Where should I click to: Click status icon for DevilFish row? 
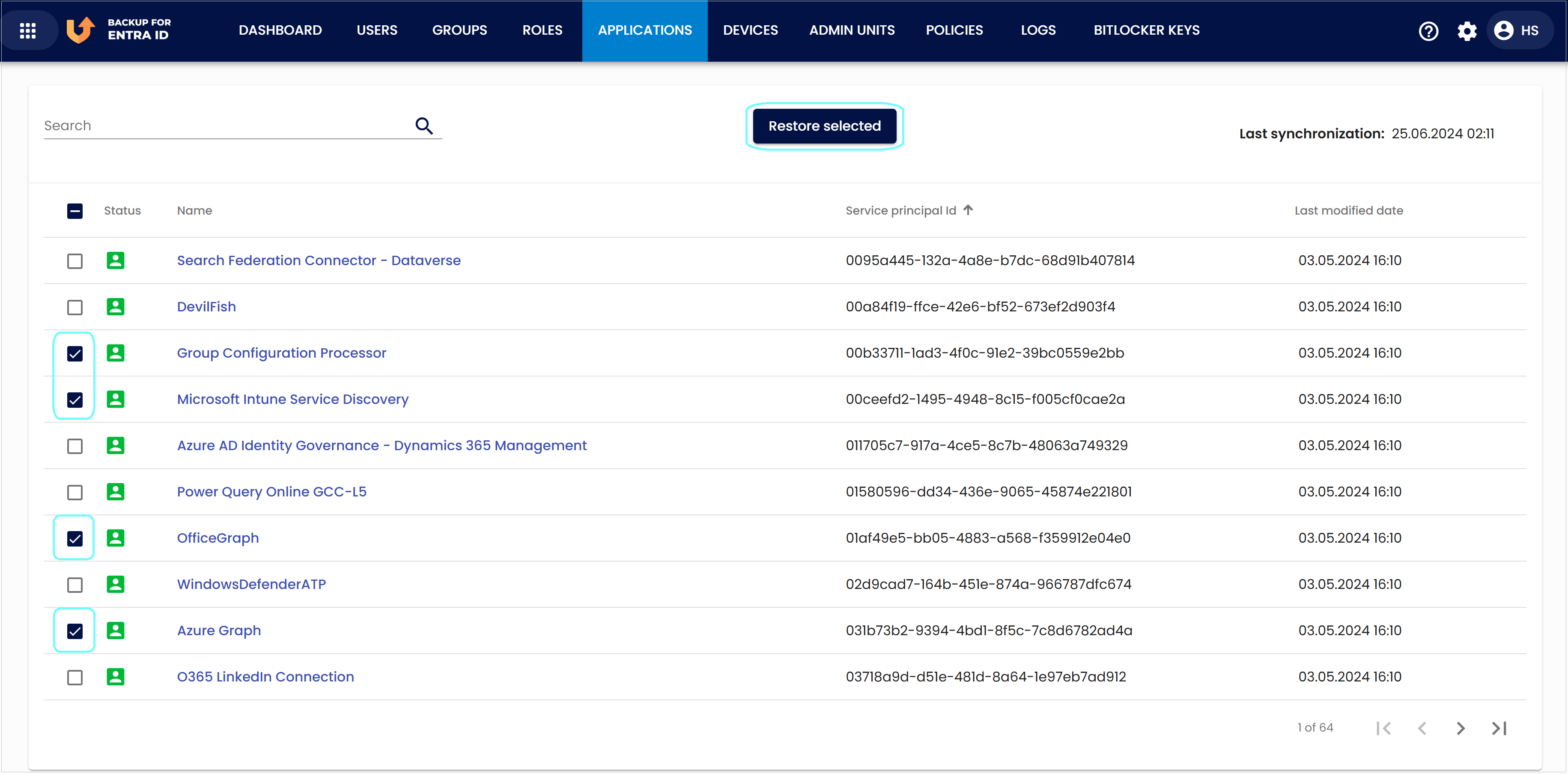pos(116,307)
